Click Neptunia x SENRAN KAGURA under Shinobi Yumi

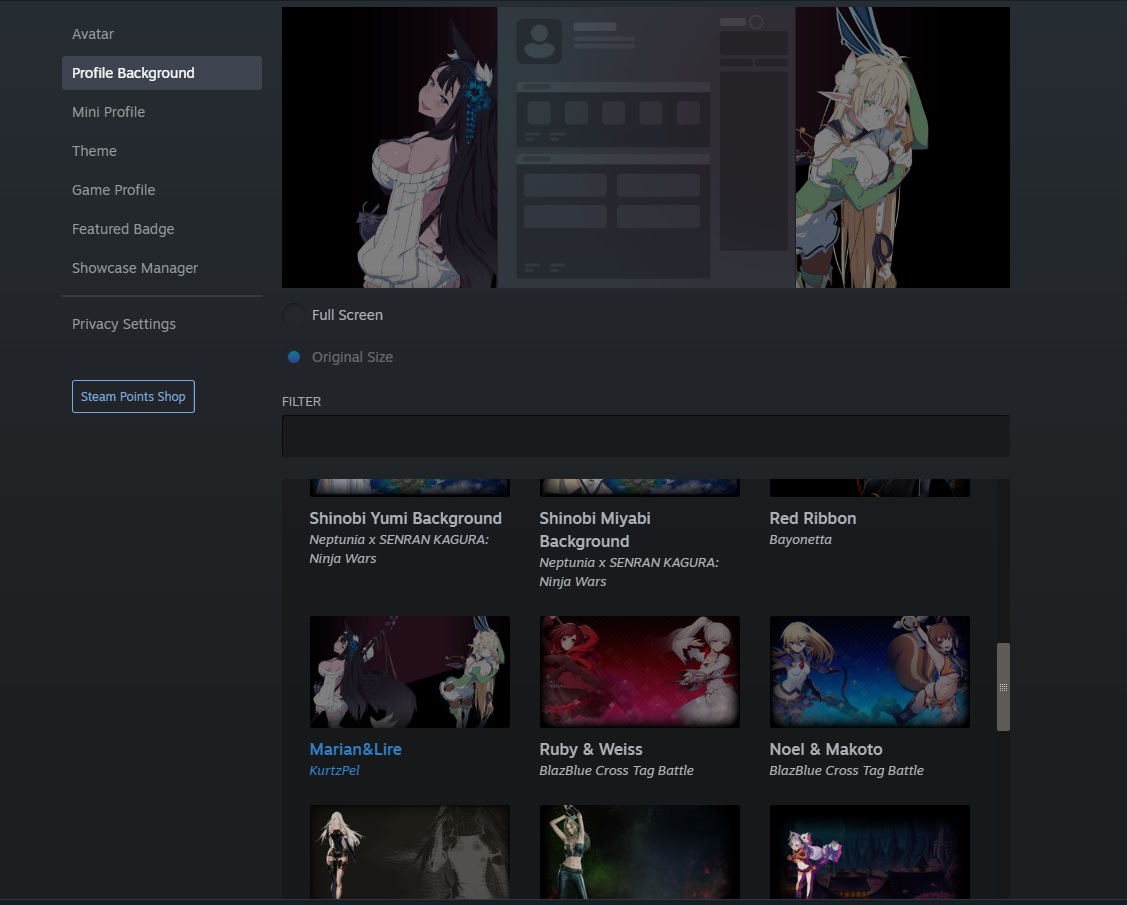399,549
